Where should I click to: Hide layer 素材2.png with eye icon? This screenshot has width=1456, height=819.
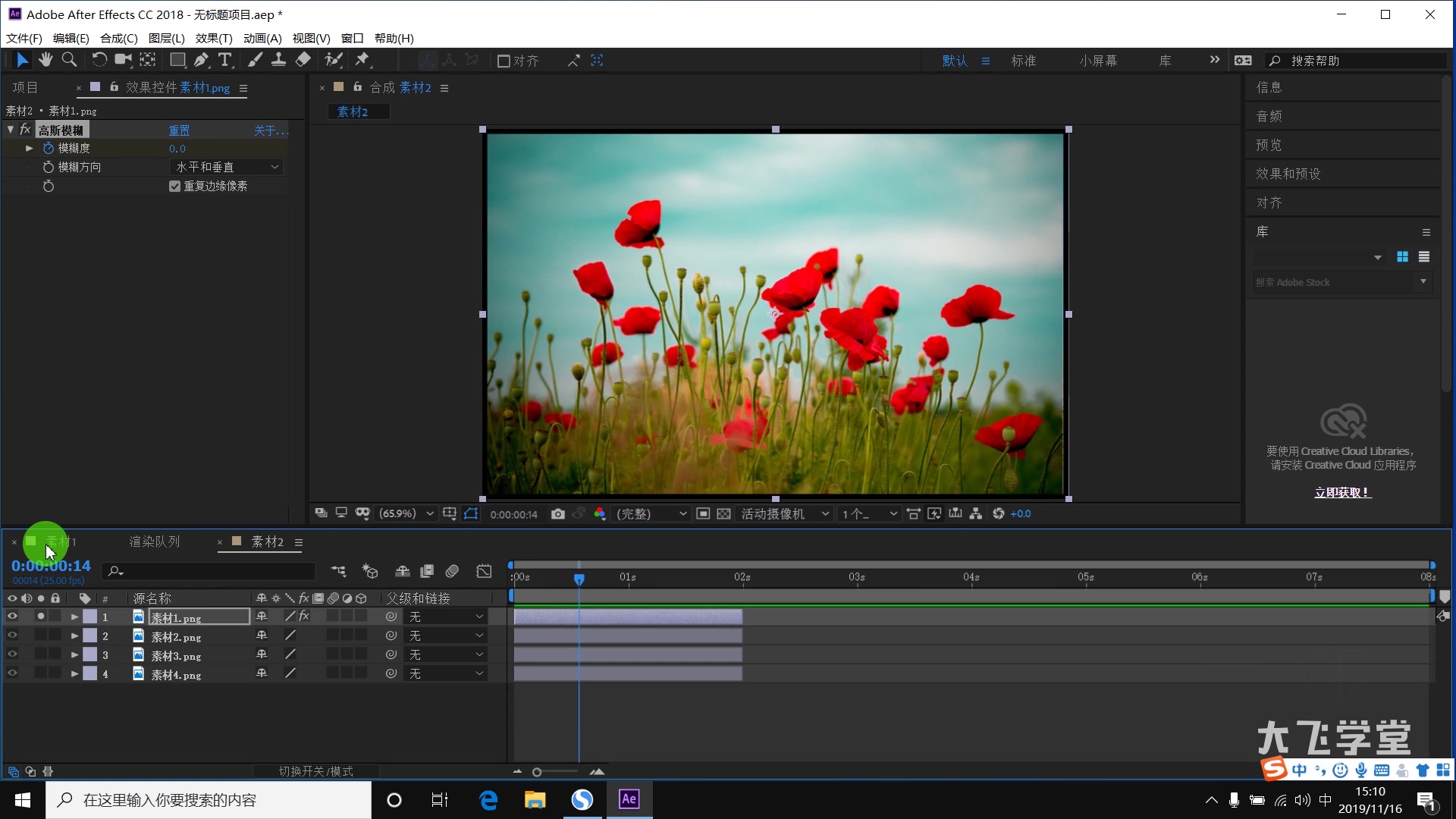pyautogui.click(x=12, y=635)
